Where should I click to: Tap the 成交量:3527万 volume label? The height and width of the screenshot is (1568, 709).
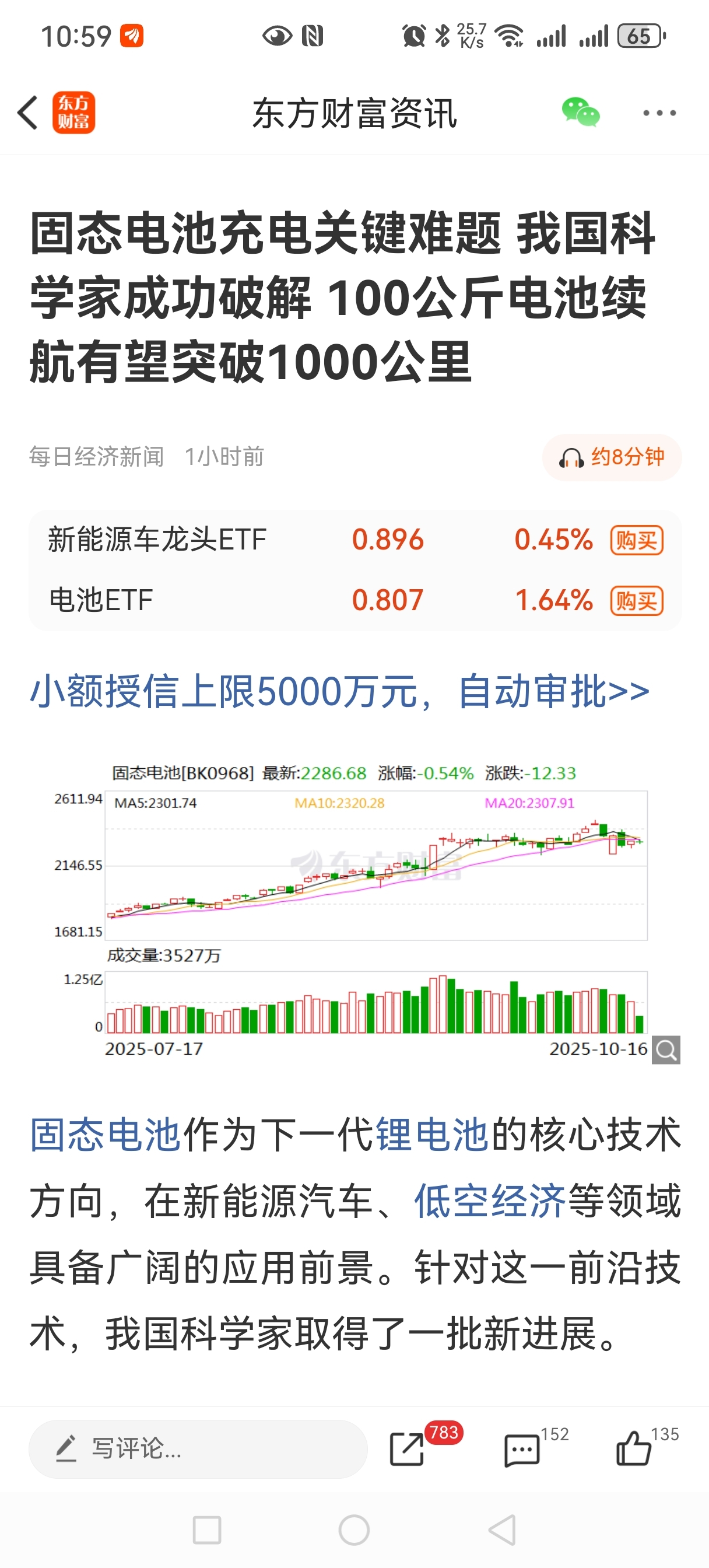click(x=164, y=956)
